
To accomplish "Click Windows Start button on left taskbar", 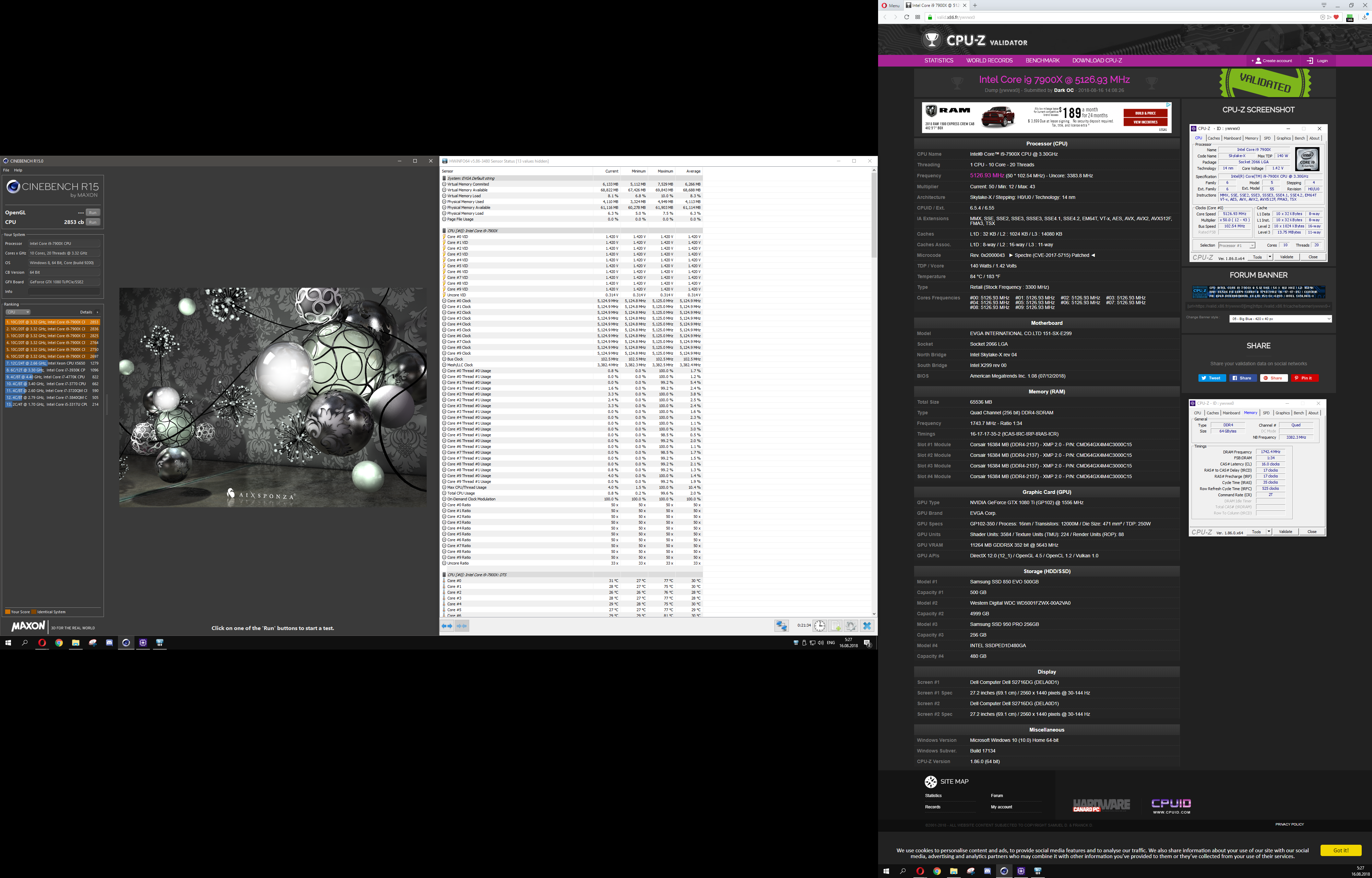I will (8, 642).
